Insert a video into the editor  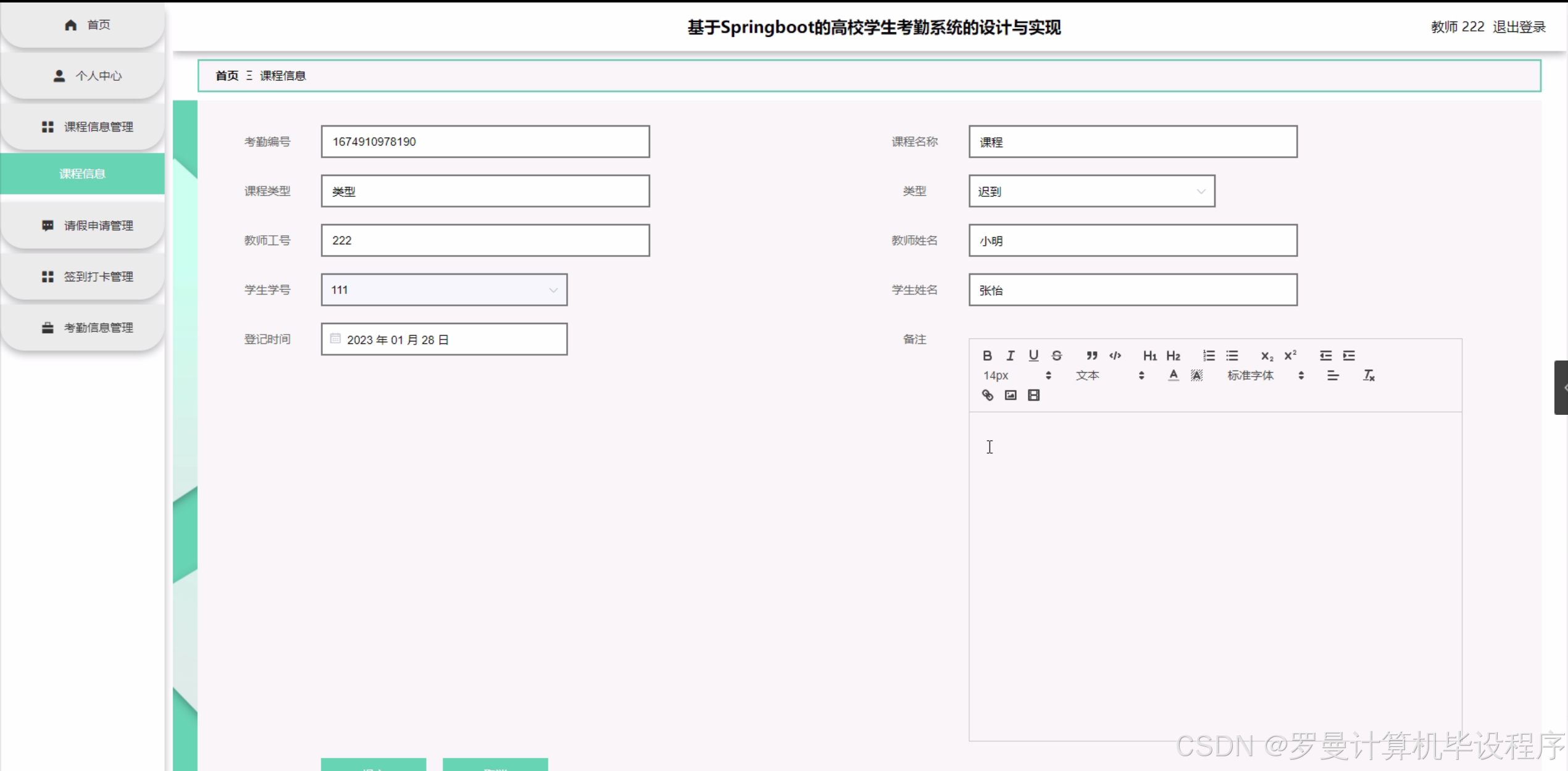coord(1034,395)
